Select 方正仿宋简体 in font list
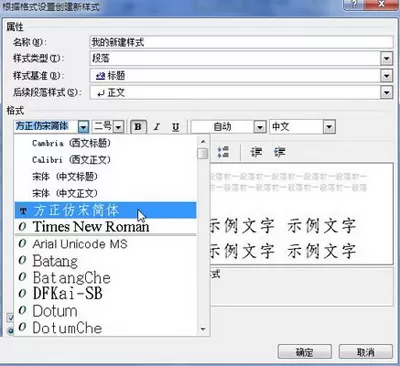Image resolution: width=400 pixels, height=366 pixels. point(105,210)
